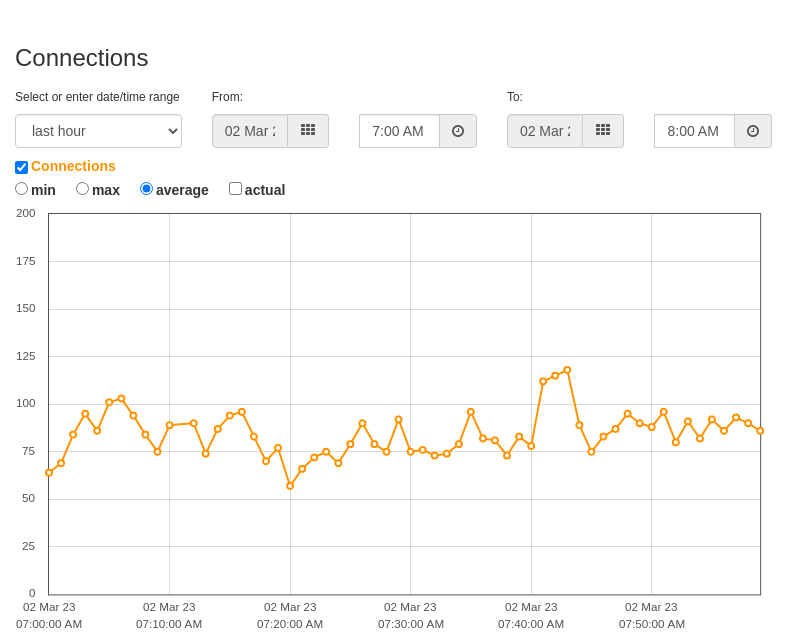Open the To time clock picker icon
This screenshot has height=634, width=787.
click(x=753, y=131)
